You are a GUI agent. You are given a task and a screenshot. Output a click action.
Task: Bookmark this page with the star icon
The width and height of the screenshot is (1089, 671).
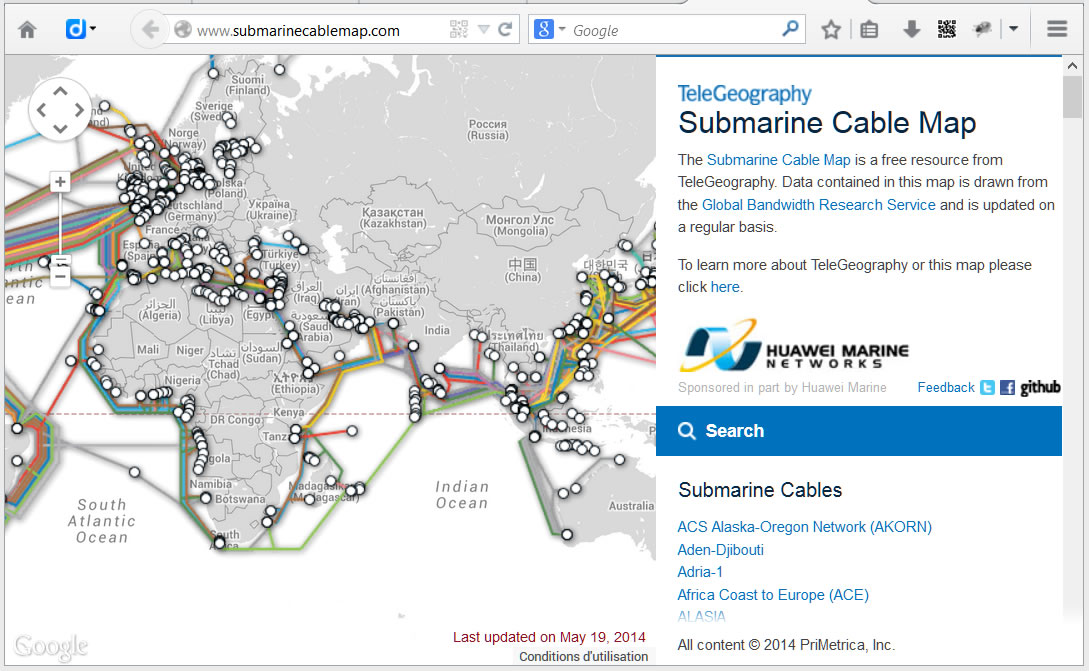coord(831,30)
